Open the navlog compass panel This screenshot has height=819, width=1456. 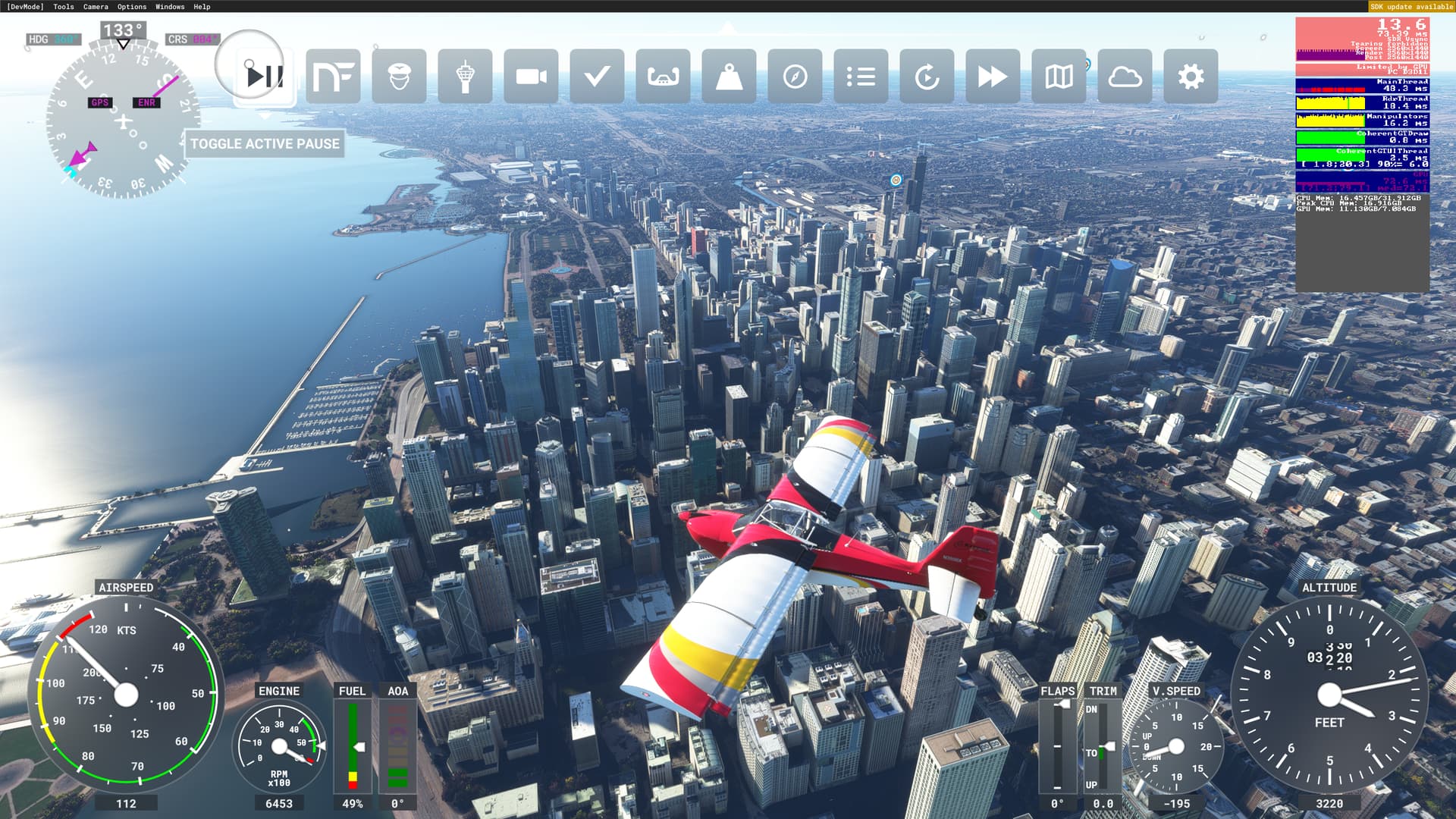click(x=795, y=77)
